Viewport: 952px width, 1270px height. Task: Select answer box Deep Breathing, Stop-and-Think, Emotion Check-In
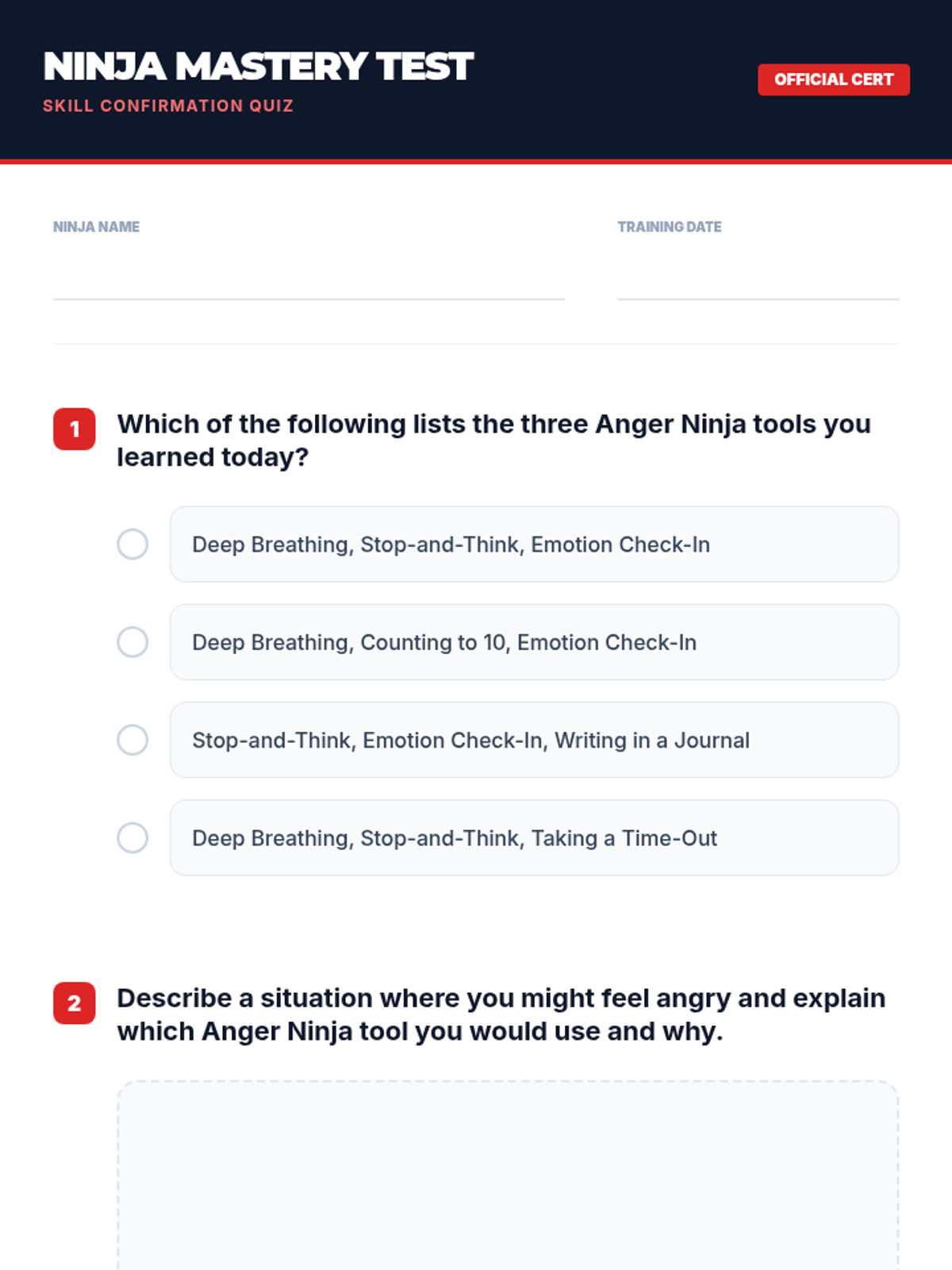534,545
